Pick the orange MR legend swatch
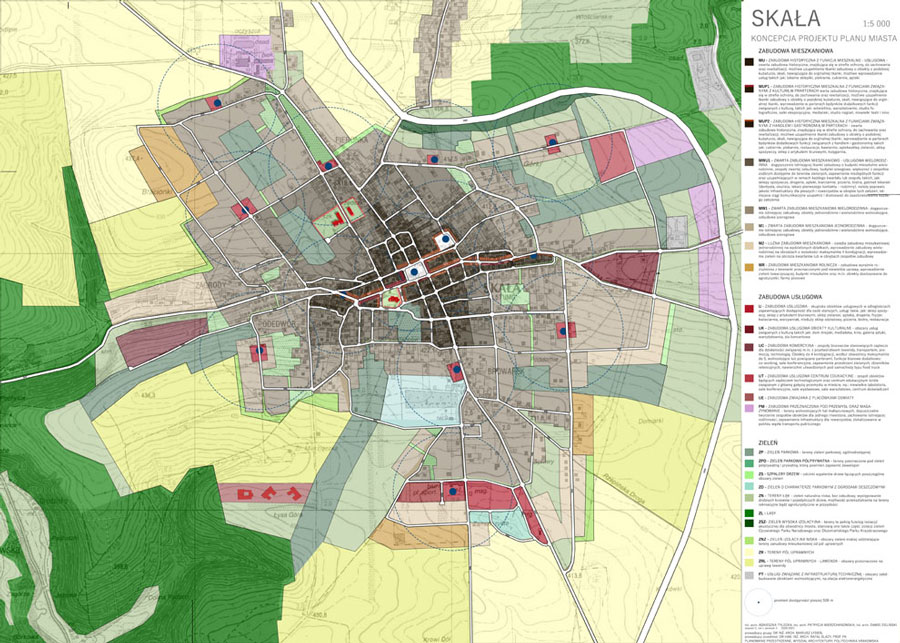 [x=749, y=266]
